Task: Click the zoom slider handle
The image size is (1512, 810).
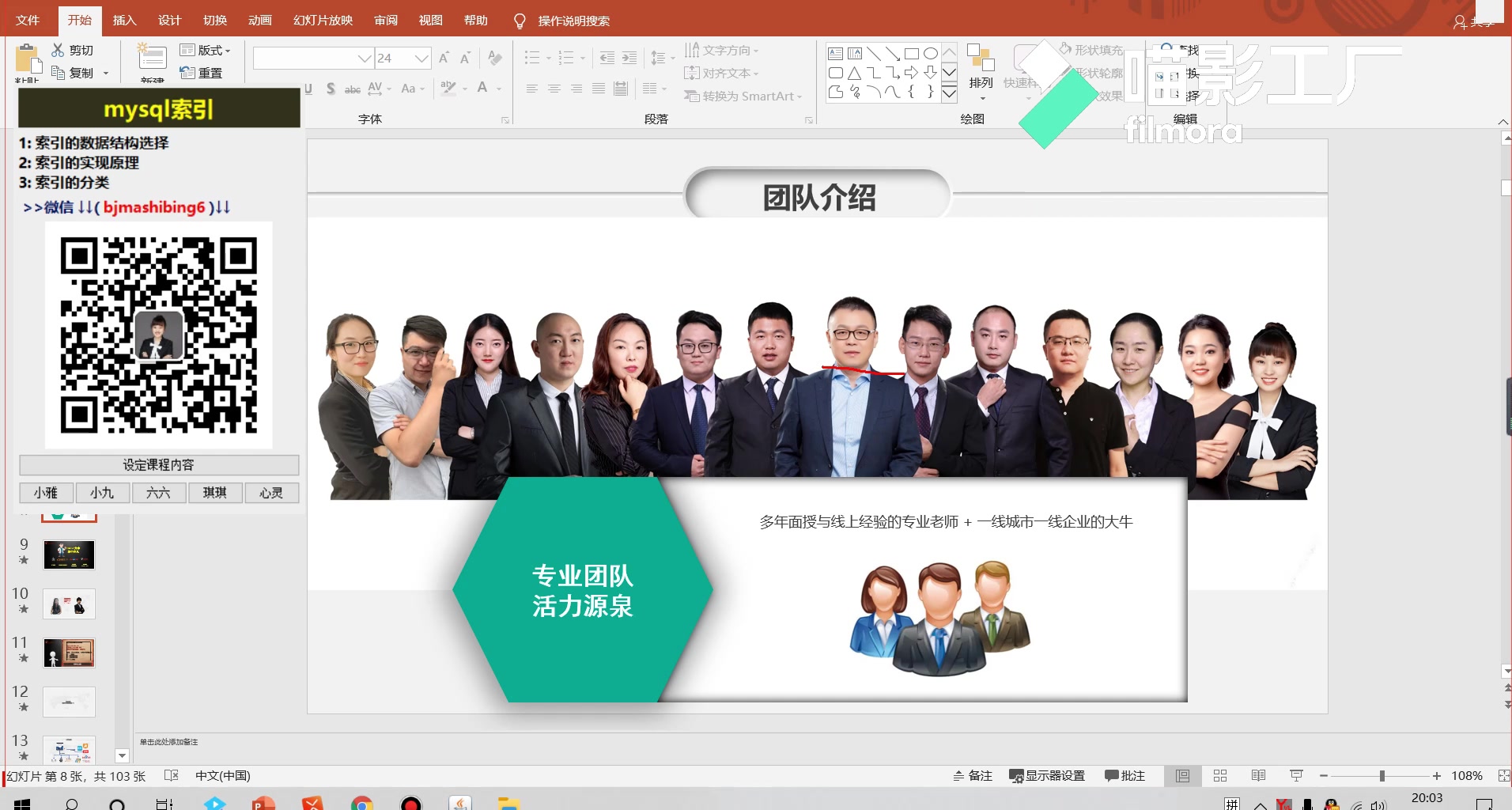Action: point(1382,776)
